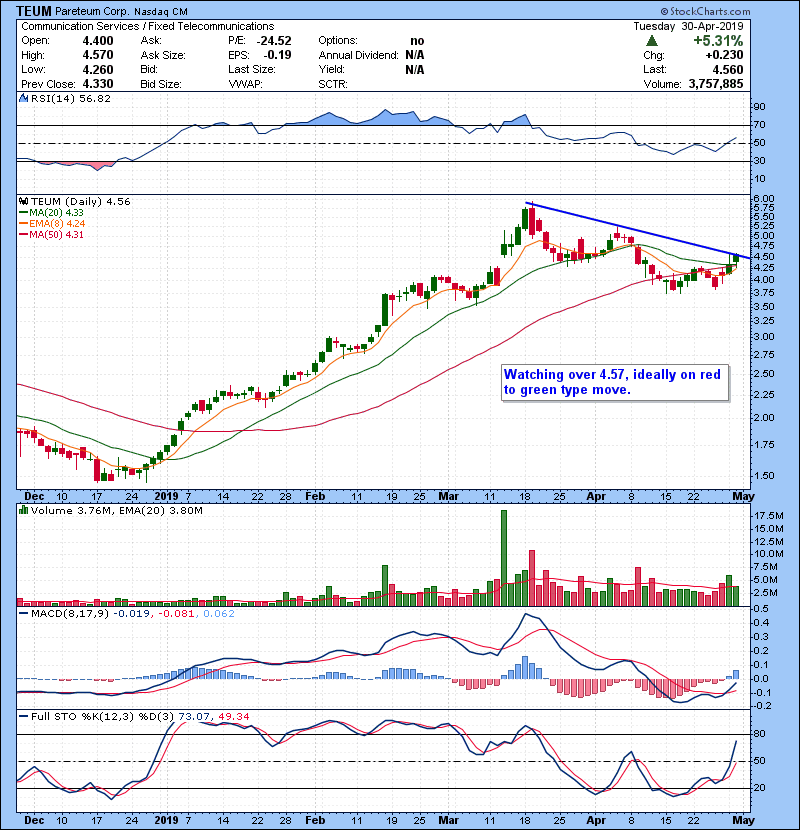Click the MA(50) 4.31 legend entry
Image resolution: width=800 pixels, height=830 pixels.
coord(57,235)
